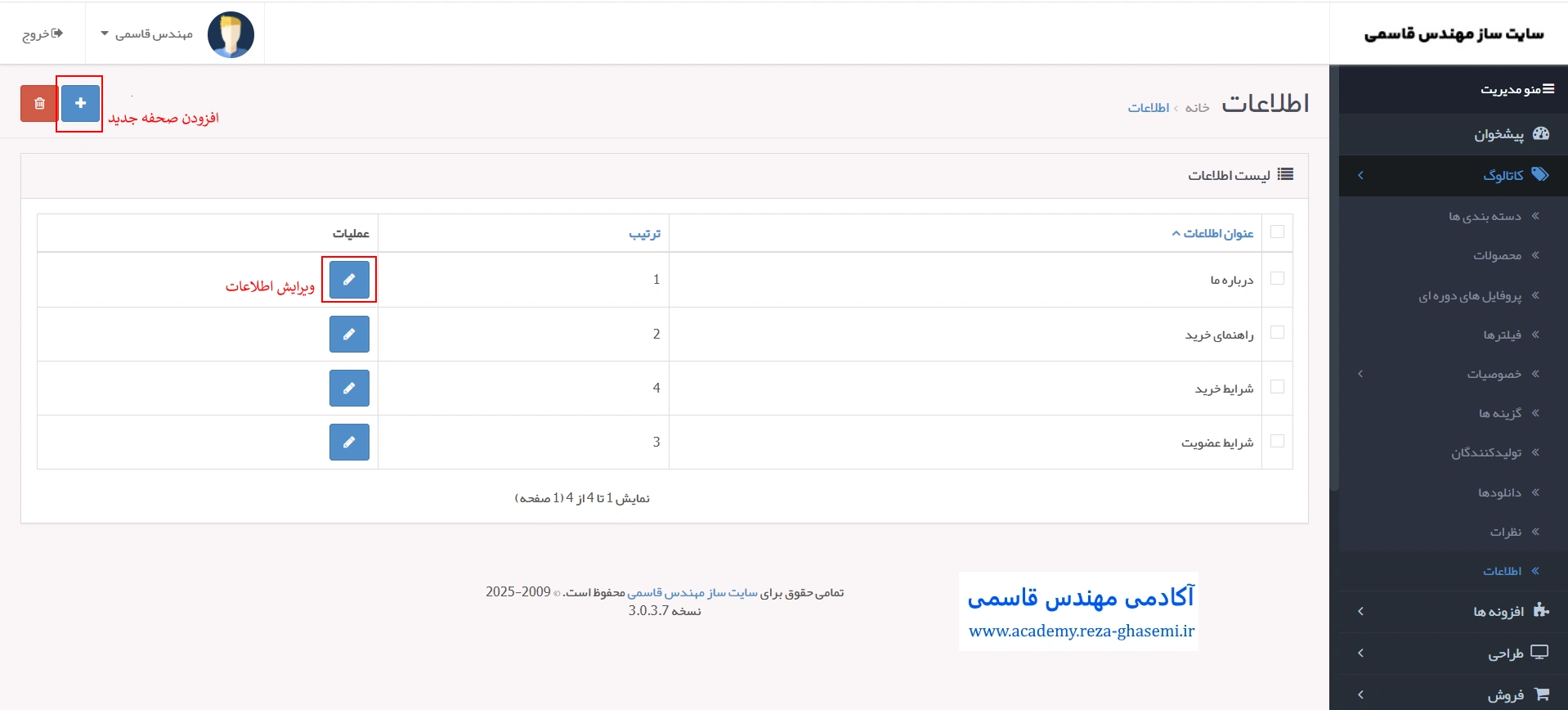Open گزینه ها menu item
The image size is (1568, 710).
[1454, 413]
